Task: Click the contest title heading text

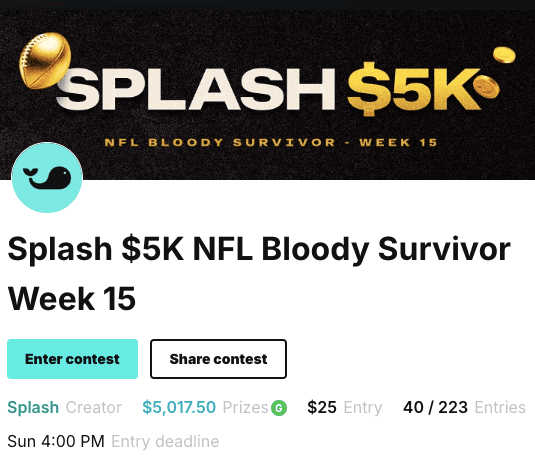Action: [259, 274]
